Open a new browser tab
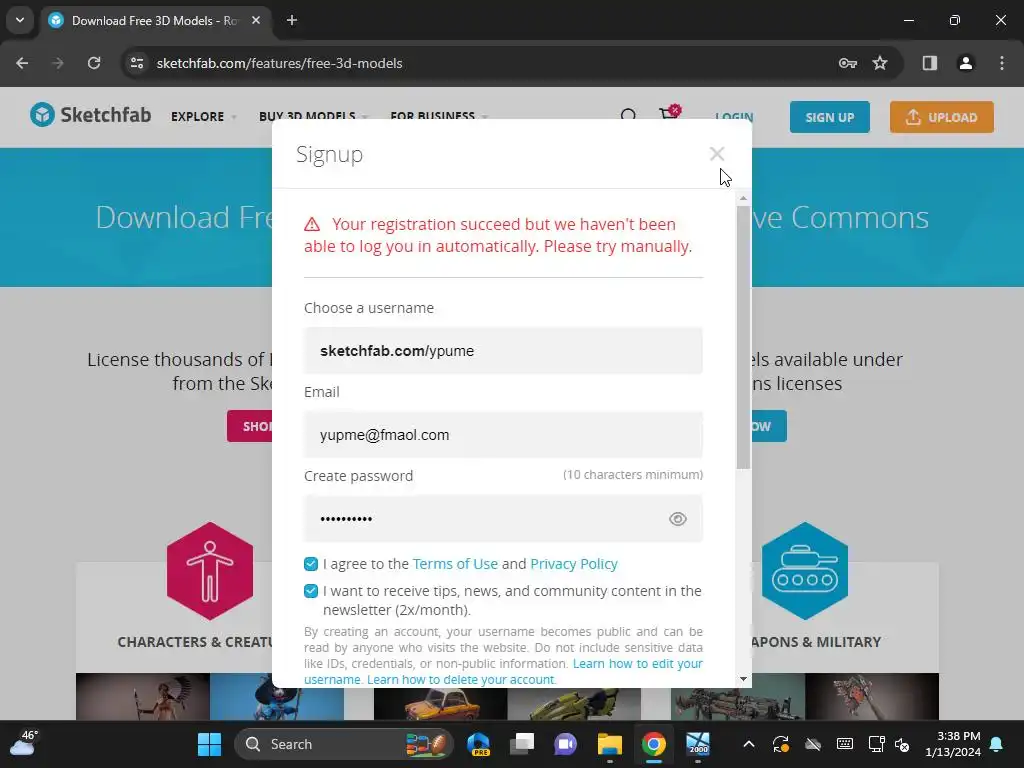The image size is (1024, 768). point(292,20)
